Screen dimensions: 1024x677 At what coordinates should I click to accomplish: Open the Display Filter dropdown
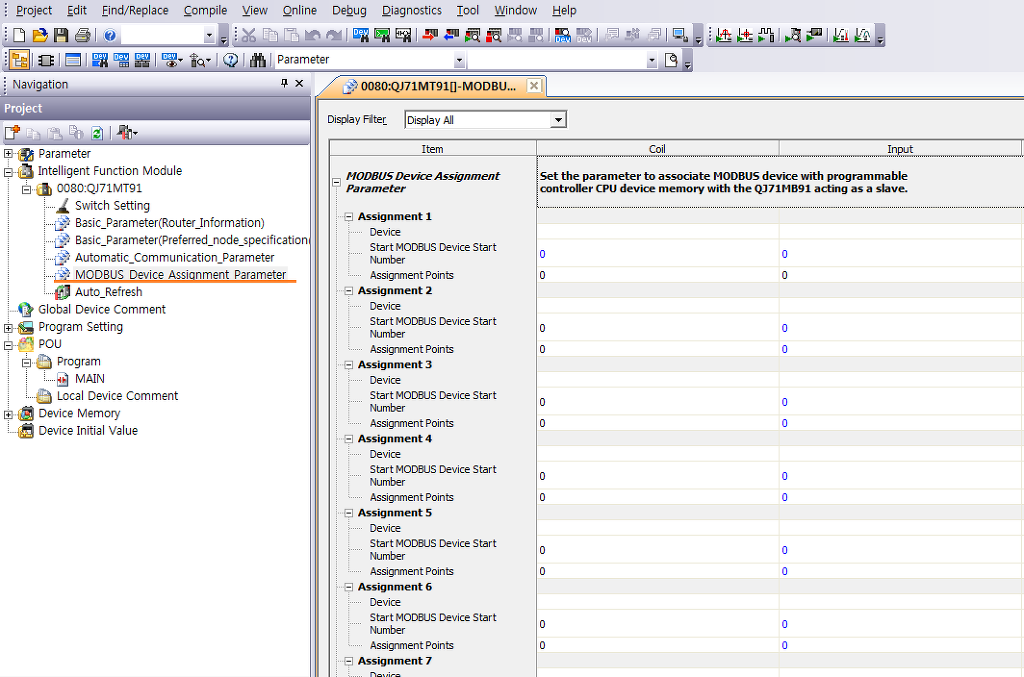pos(558,120)
